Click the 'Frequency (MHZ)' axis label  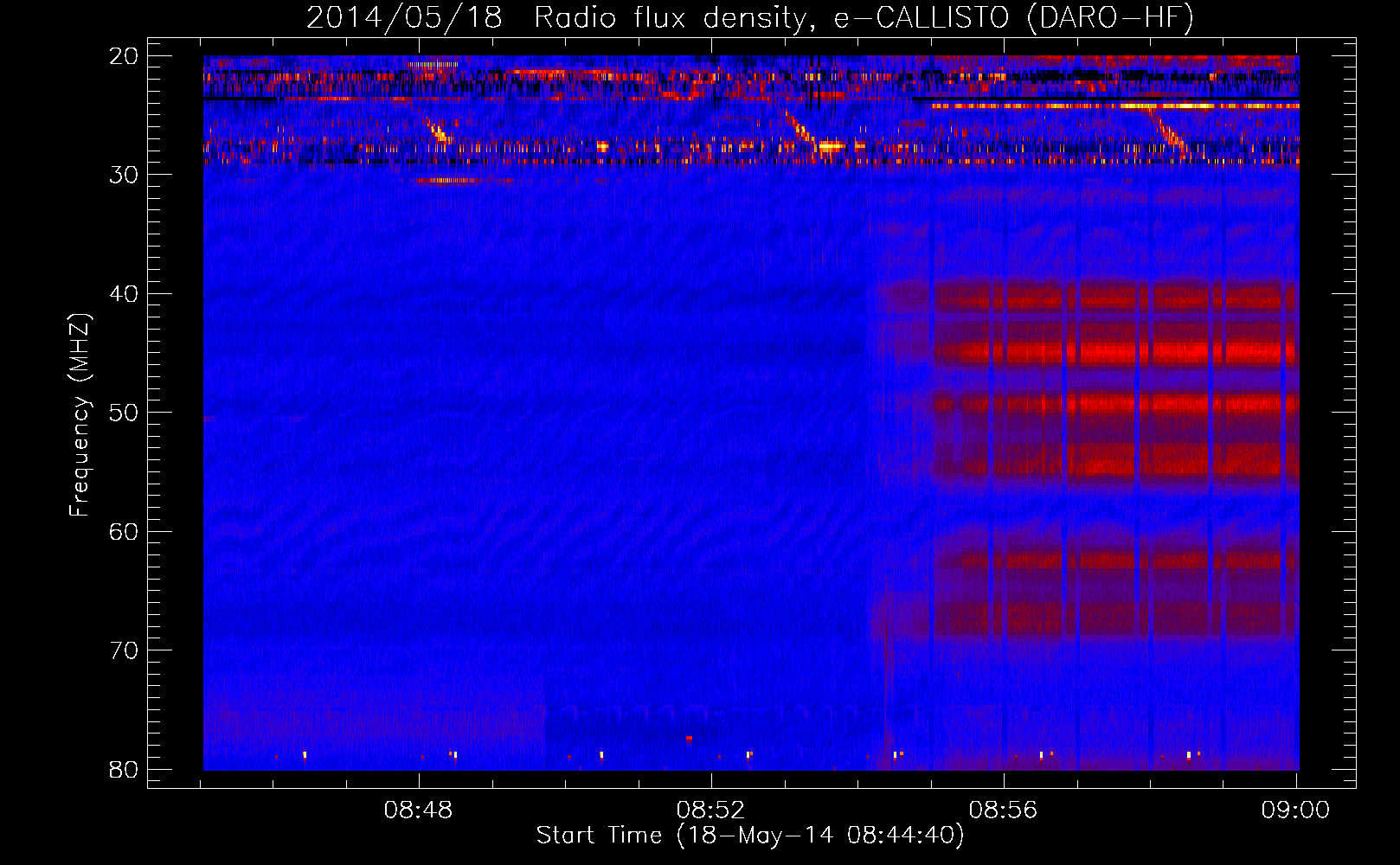click(x=80, y=415)
